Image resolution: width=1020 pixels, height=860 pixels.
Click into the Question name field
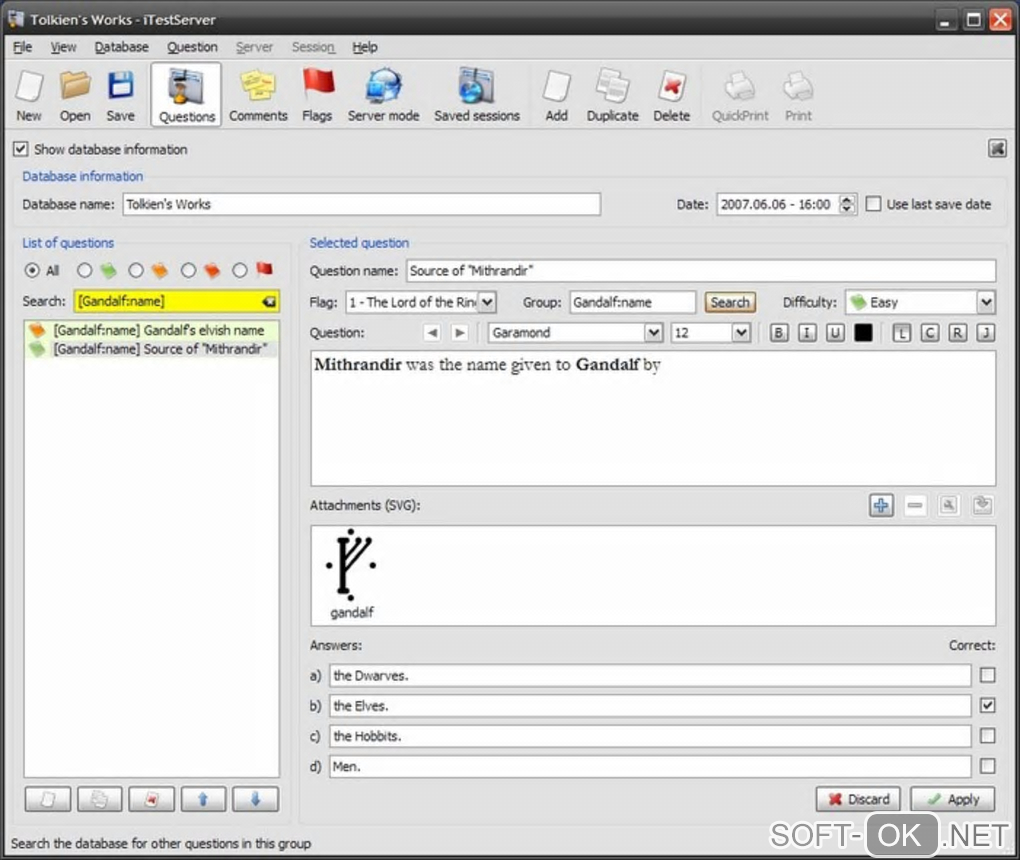pyautogui.click(x=701, y=271)
